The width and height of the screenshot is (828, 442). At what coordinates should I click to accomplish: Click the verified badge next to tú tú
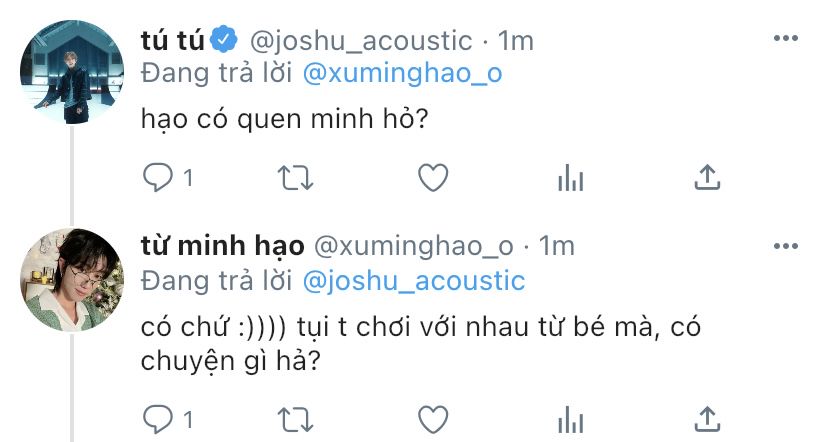point(224,40)
